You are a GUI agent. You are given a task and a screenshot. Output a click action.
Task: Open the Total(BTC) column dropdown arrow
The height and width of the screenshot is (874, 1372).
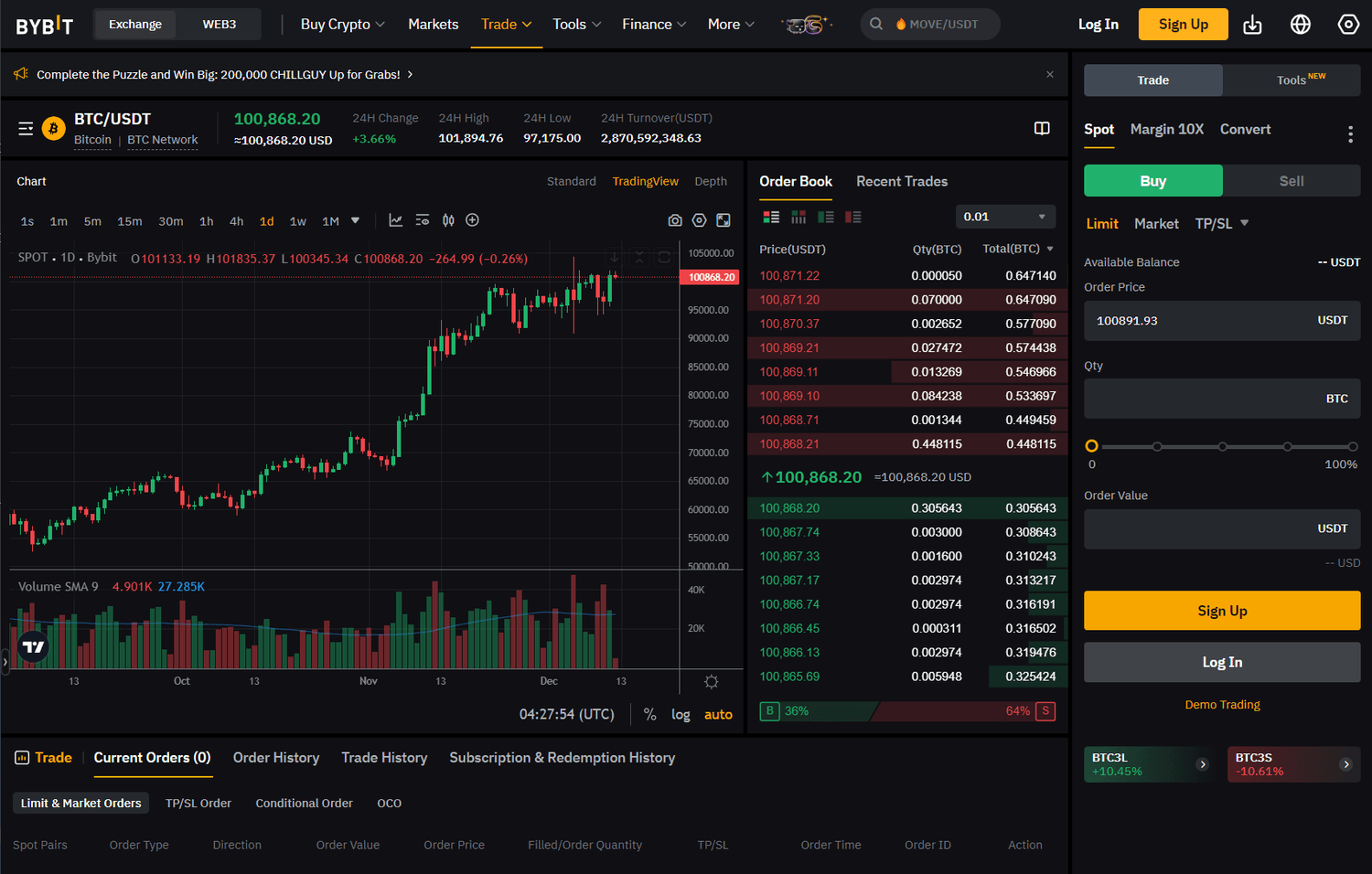1050,249
